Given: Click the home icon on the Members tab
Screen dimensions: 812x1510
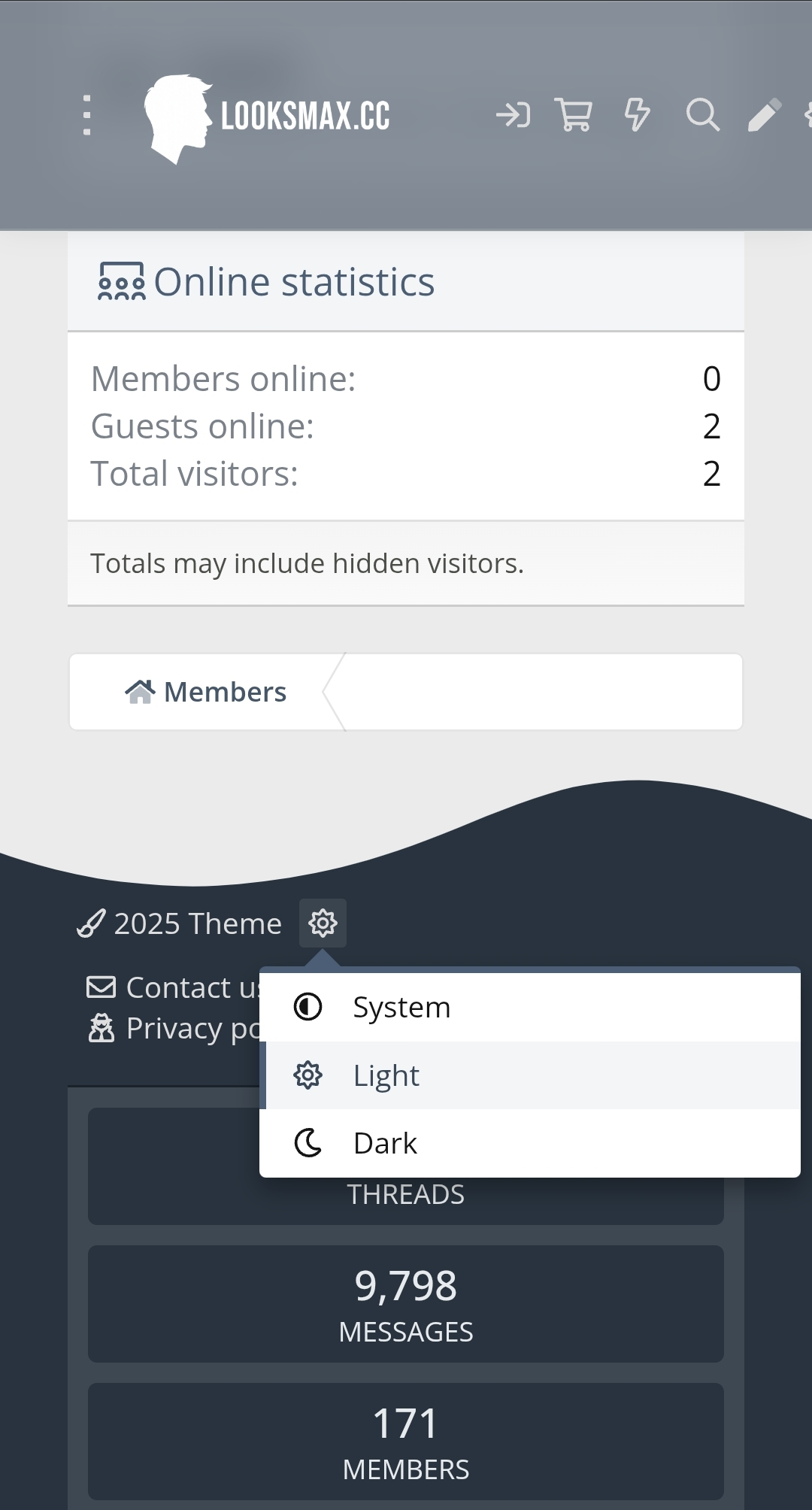Looking at the screenshot, I should [142, 690].
